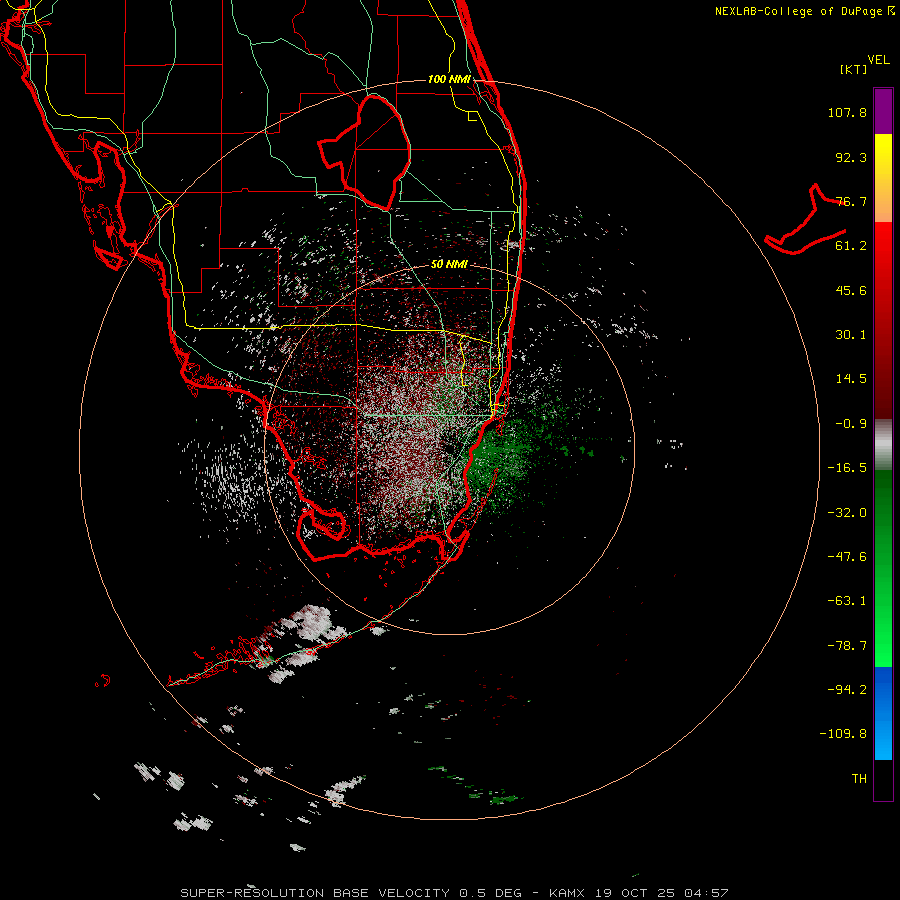Image resolution: width=900 pixels, height=900 pixels.
Task: Click the 76.7 velocity scale value
Action: pos(851,201)
